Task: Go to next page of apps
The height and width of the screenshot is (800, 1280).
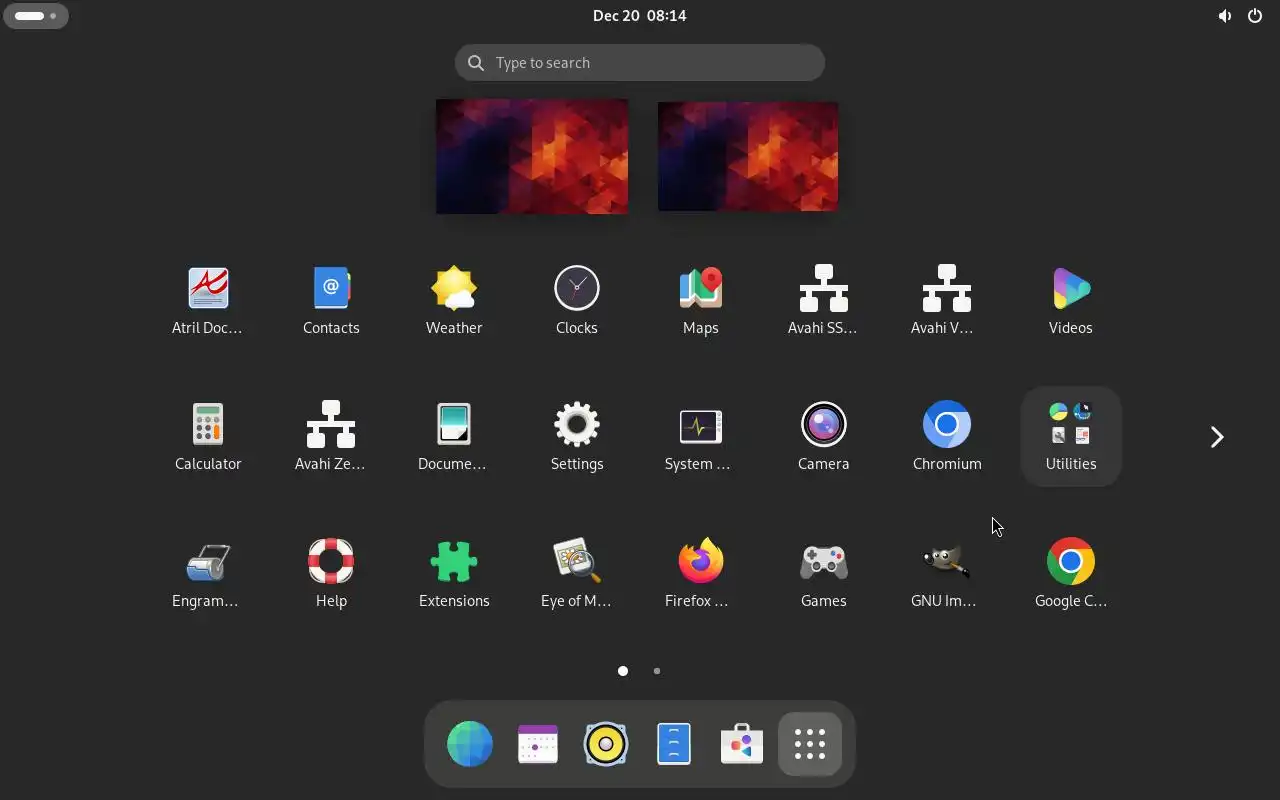Action: [1217, 437]
